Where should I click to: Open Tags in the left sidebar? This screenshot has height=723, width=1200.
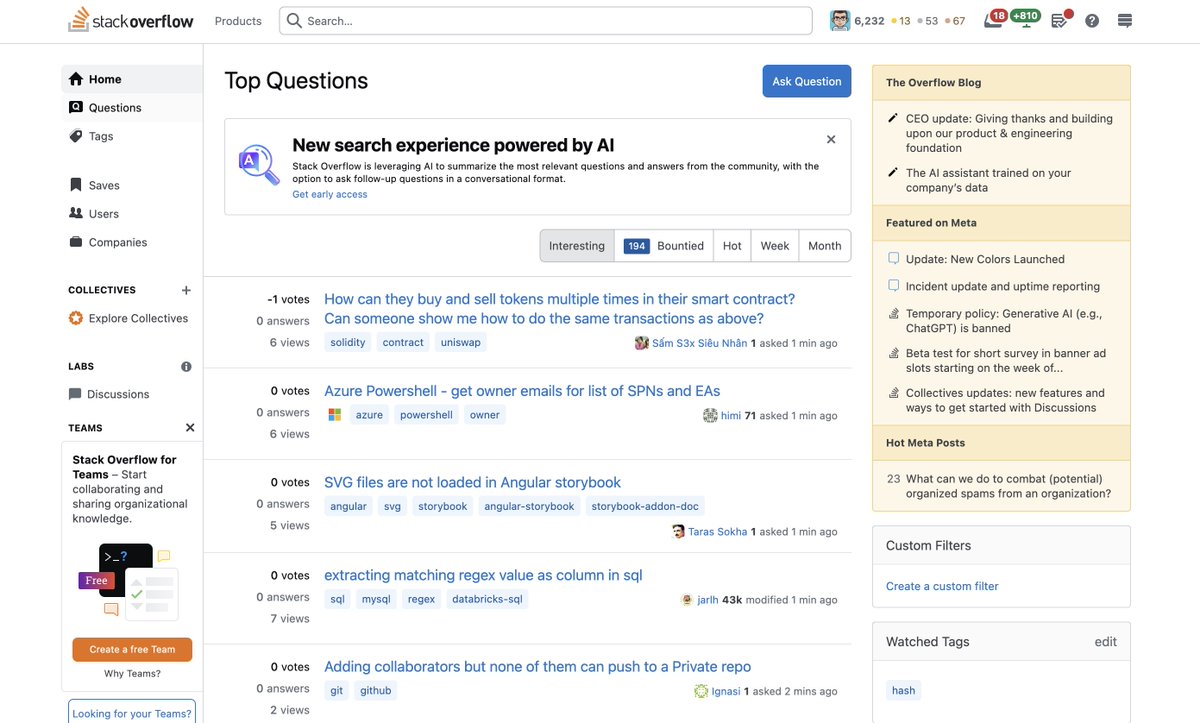coord(133,136)
